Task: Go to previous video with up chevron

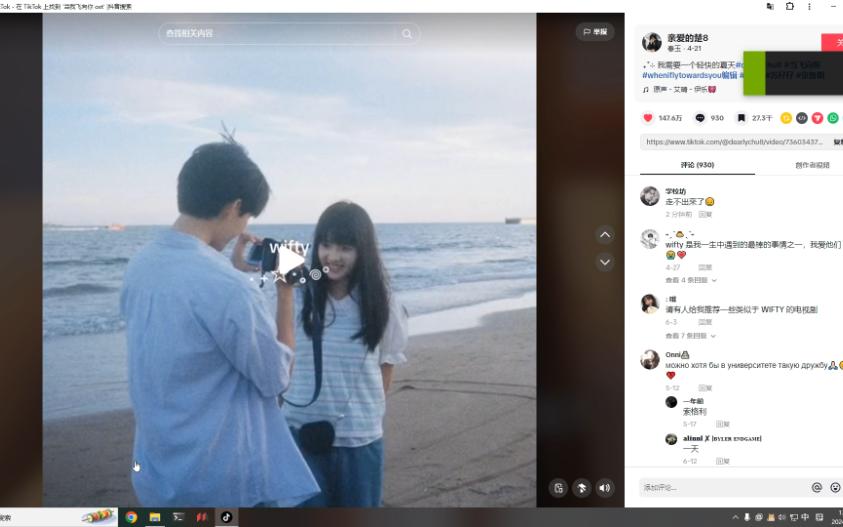Action: pyautogui.click(x=605, y=235)
